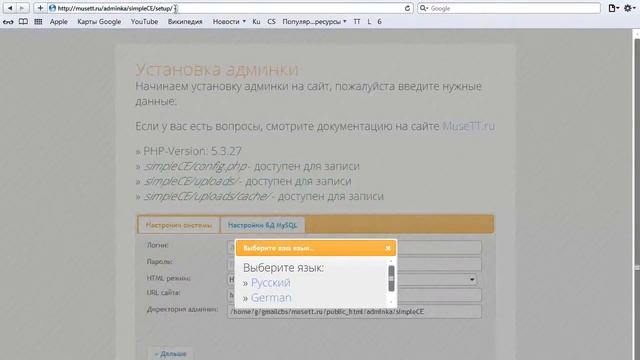The image size is (640, 360).
Task: Open the Ku bookmark
Action: coord(256,22)
